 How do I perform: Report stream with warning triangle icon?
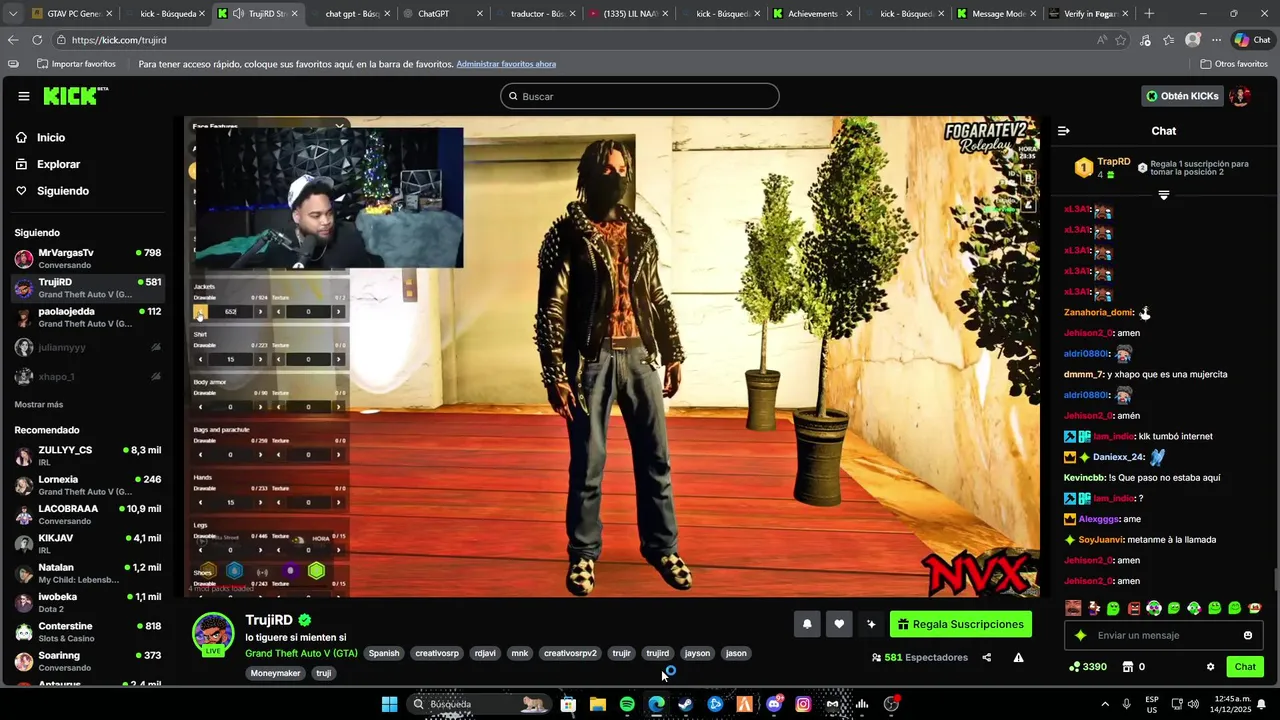coord(1018,657)
